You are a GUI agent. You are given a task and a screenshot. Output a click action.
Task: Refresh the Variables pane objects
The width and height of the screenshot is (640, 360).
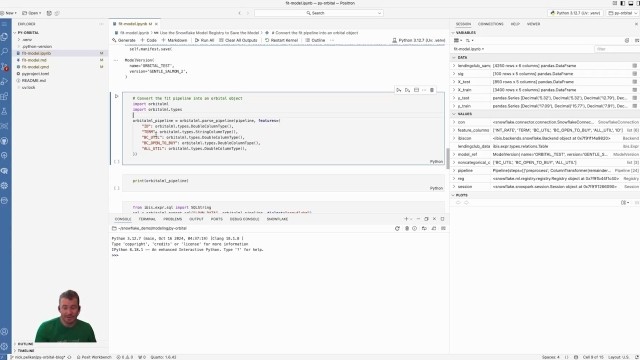627,40
